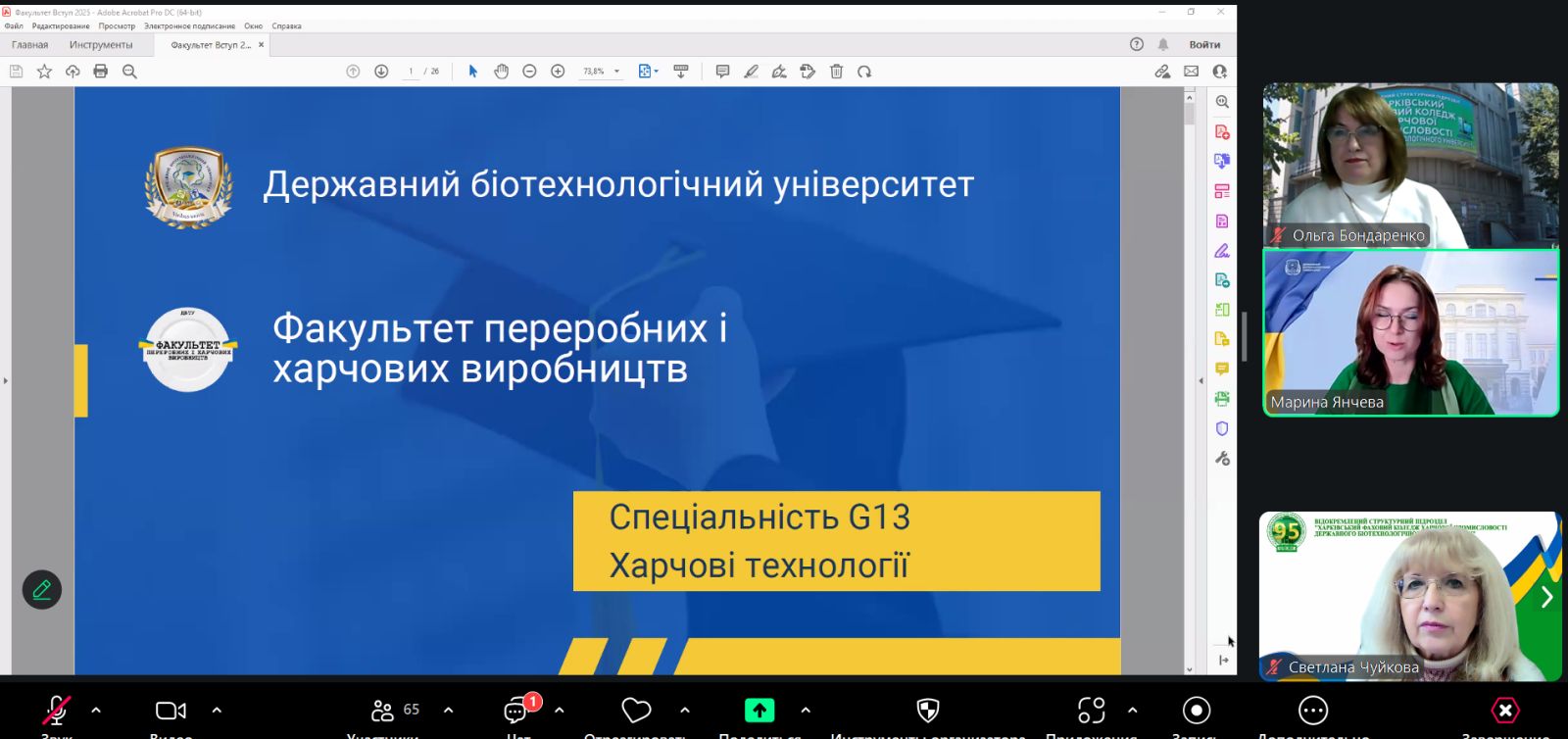The width and height of the screenshot is (1568, 739).
Task: Unmute the microphone in Zoom
Action: coord(57,711)
